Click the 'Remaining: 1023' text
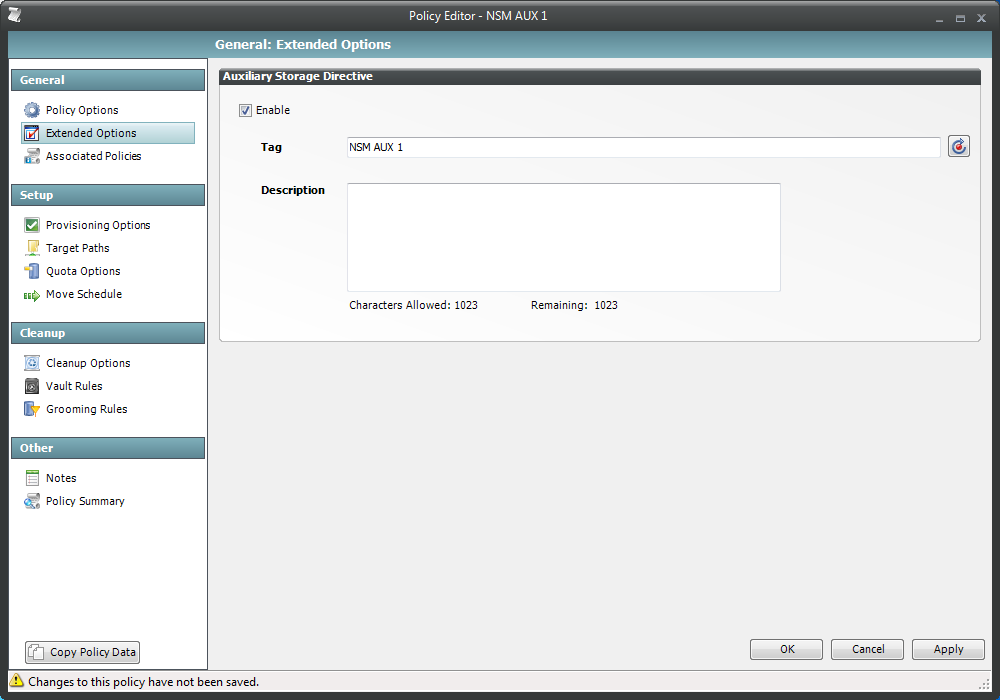Screen dimensions: 1000x700 coord(574,305)
